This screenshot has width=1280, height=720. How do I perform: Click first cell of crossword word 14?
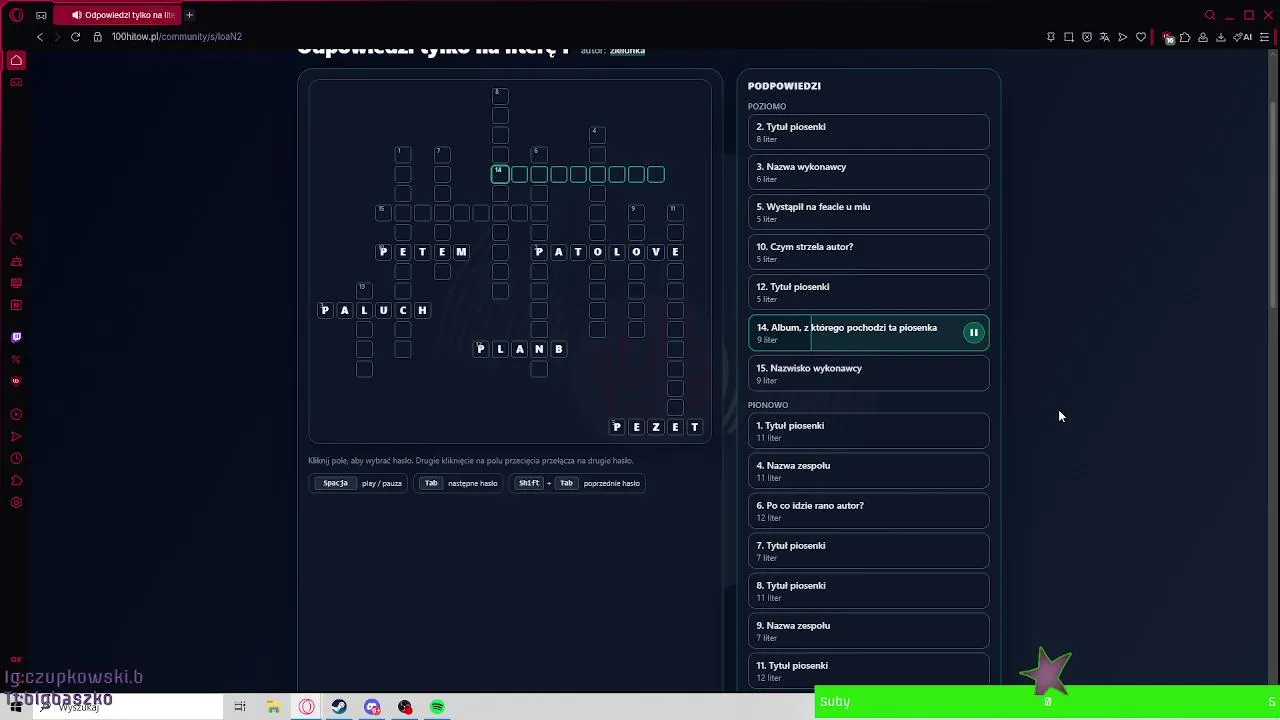point(500,175)
